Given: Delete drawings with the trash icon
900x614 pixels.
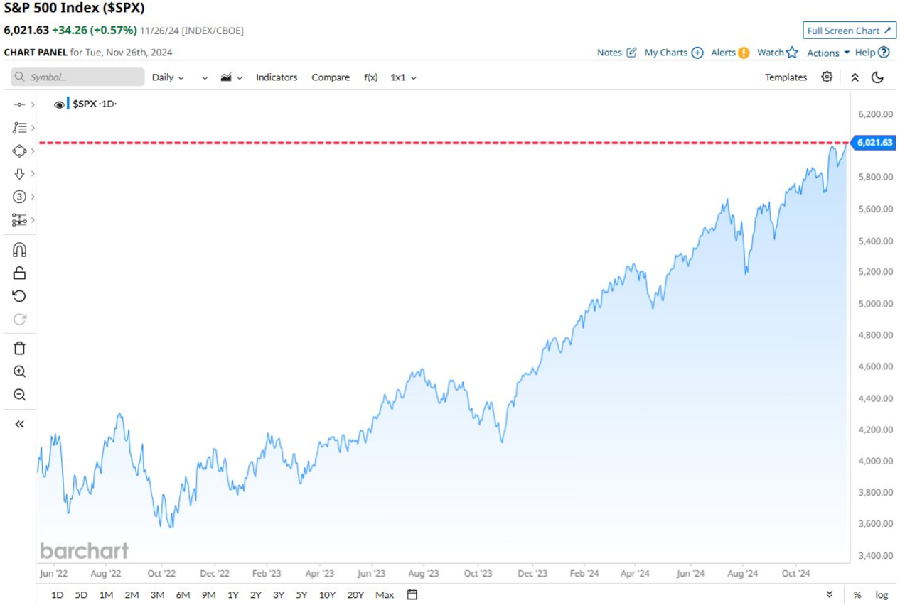Looking at the screenshot, I should pyautogui.click(x=19, y=348).
